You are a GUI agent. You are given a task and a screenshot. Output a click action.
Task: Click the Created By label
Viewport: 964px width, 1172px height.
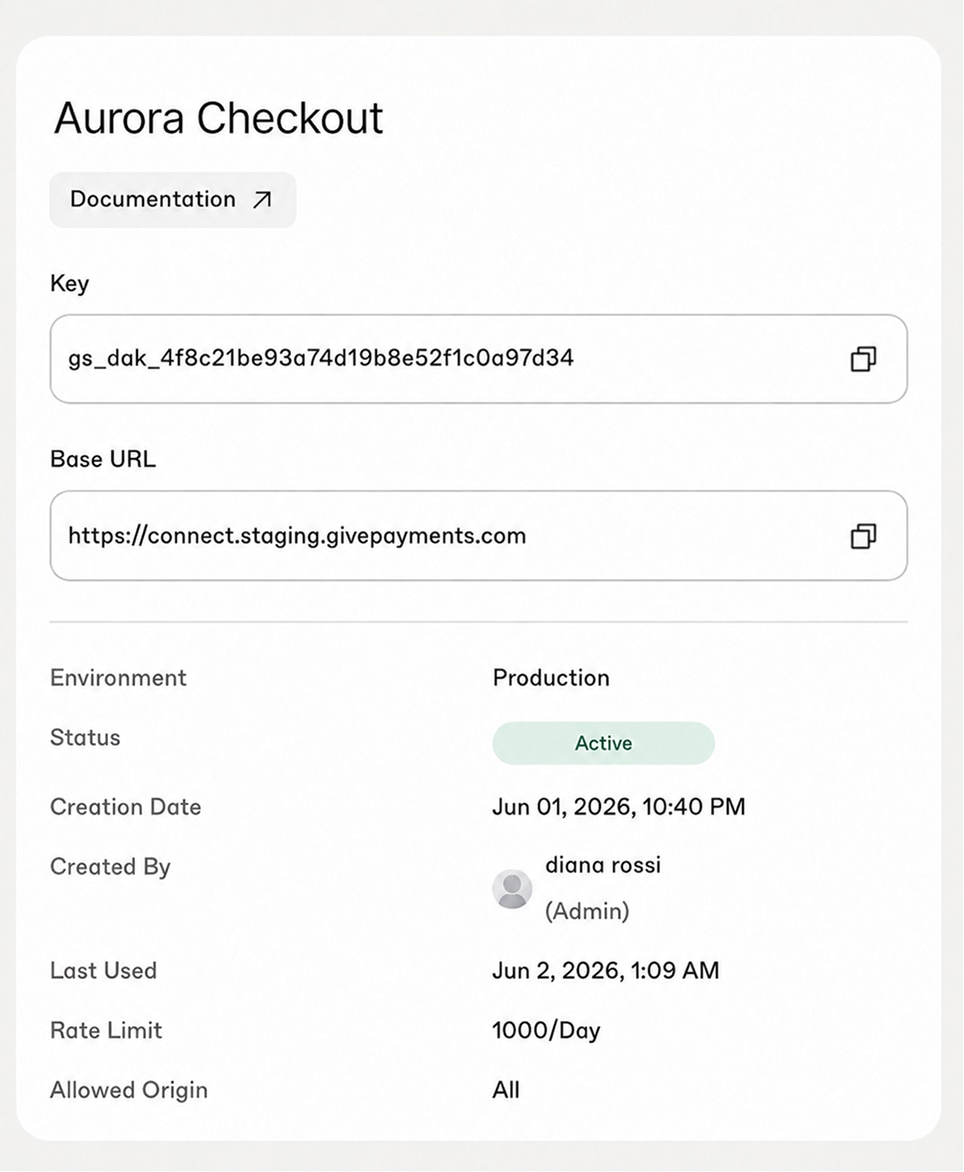[111, 867]
